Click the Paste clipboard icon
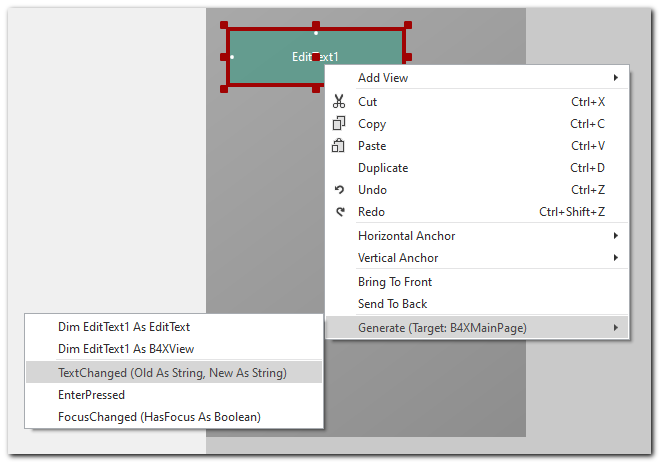 (x=339, y=146)
